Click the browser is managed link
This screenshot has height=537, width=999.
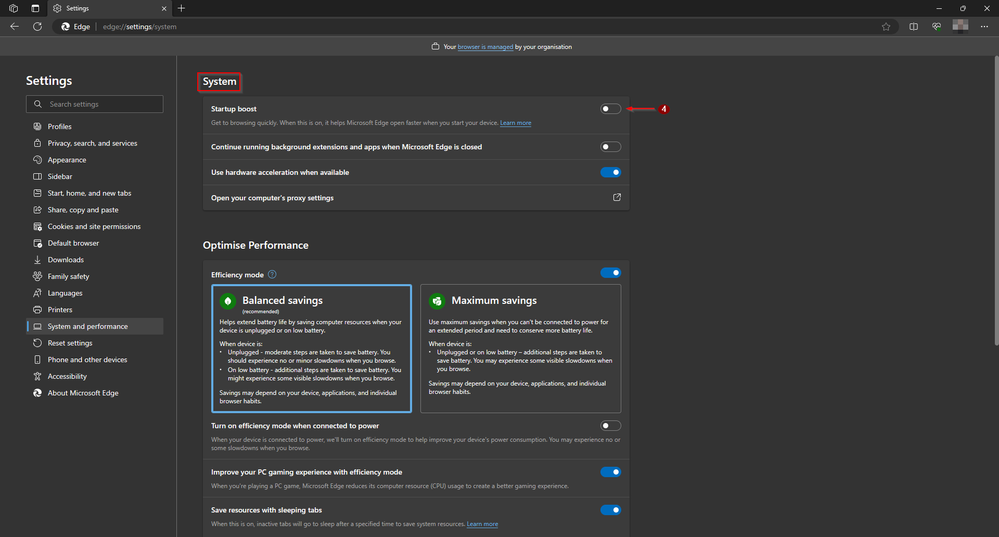(485, 47)
